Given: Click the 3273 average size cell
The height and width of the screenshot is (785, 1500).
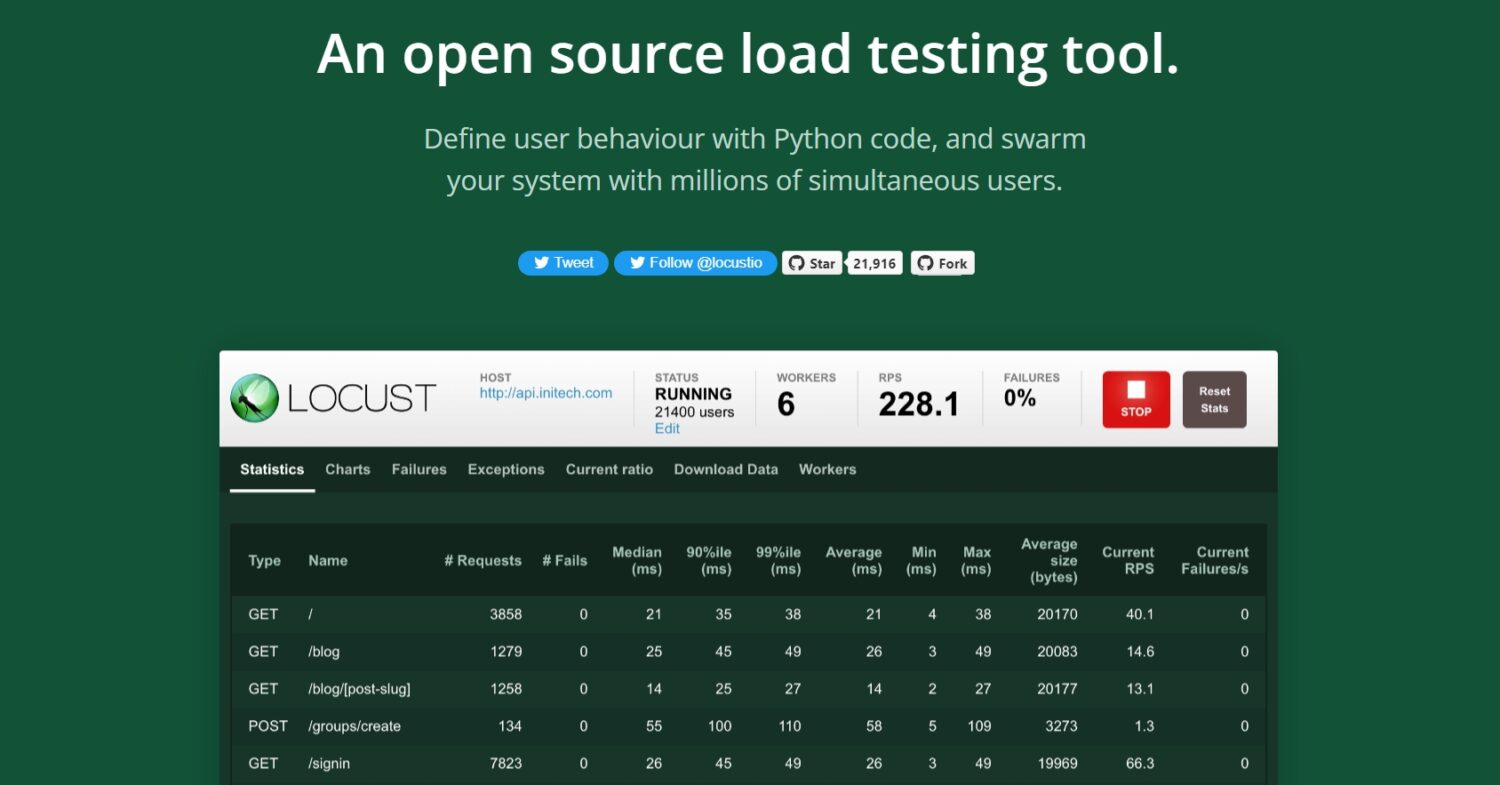Looking at the screenshot, I should 1061,726.
